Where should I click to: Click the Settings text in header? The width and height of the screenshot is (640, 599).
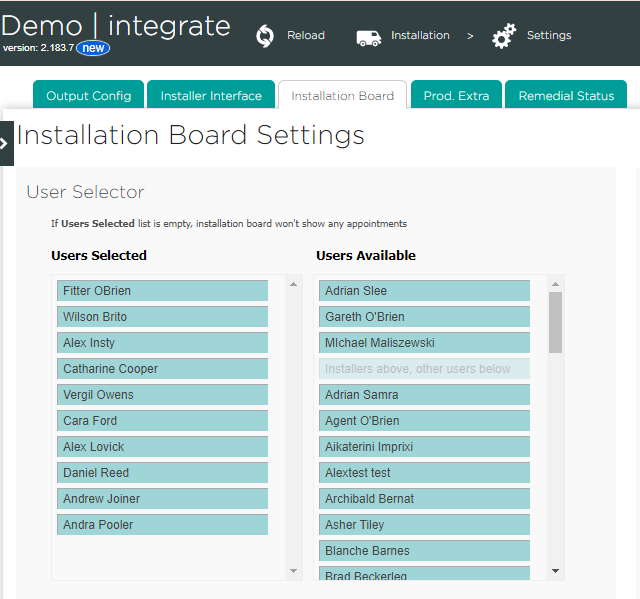pos(549,36)
